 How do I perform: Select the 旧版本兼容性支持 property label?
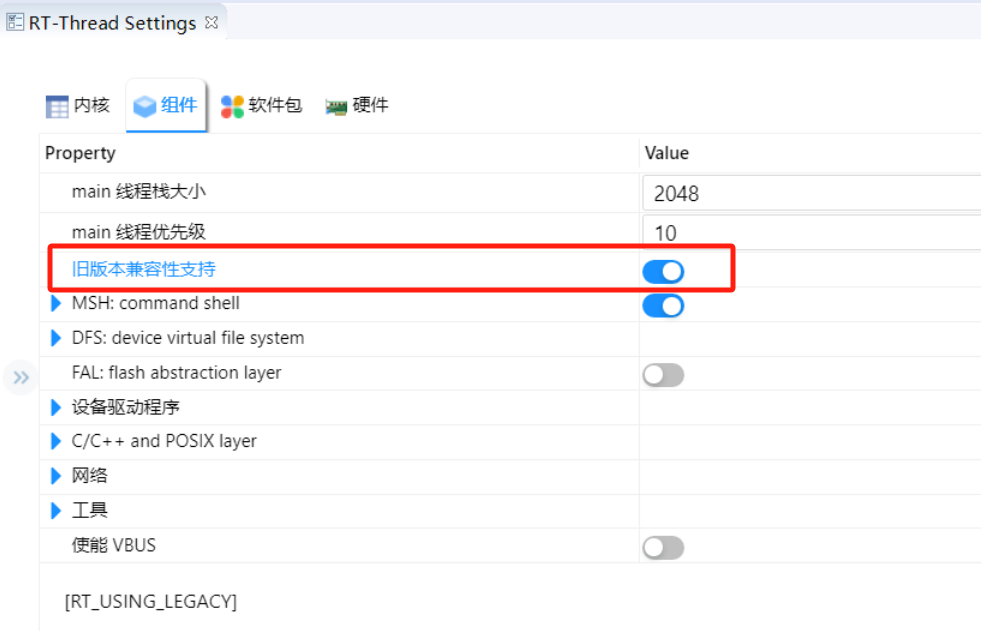pyautogui.click(x=144, y=269)
